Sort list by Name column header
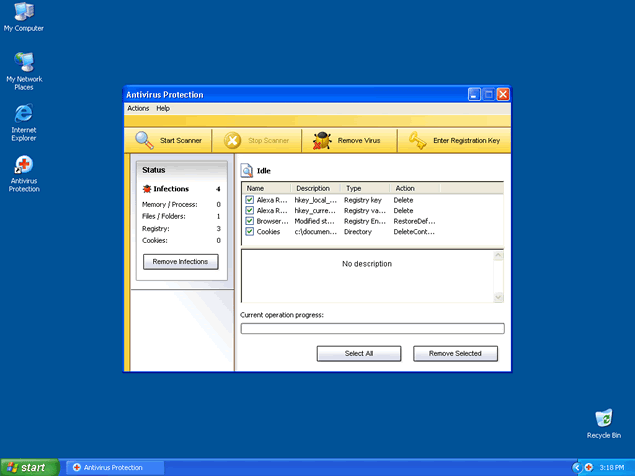 266,188
